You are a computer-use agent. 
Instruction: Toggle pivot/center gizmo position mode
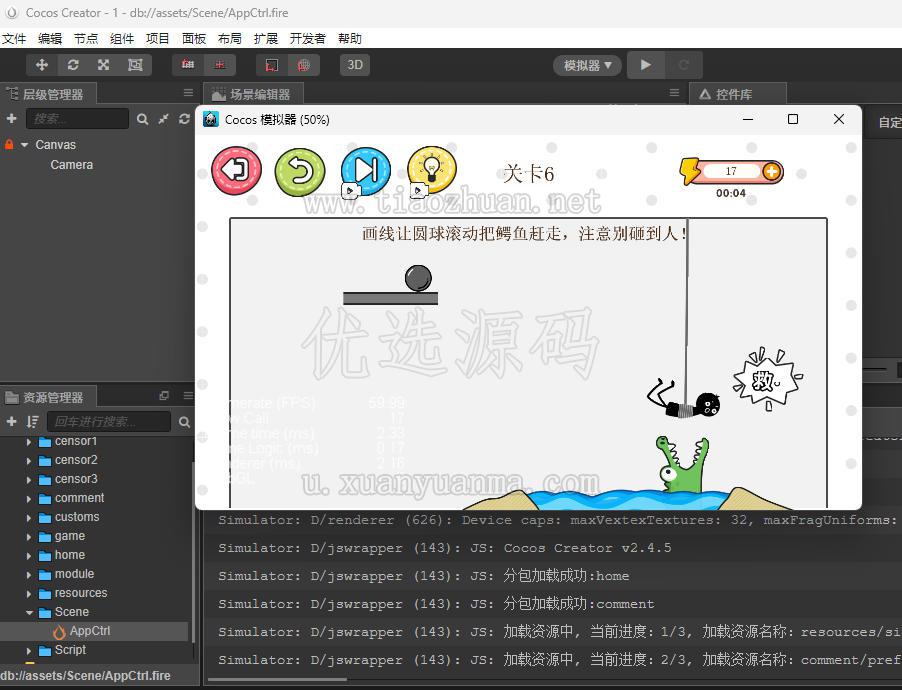coord(188,65)
